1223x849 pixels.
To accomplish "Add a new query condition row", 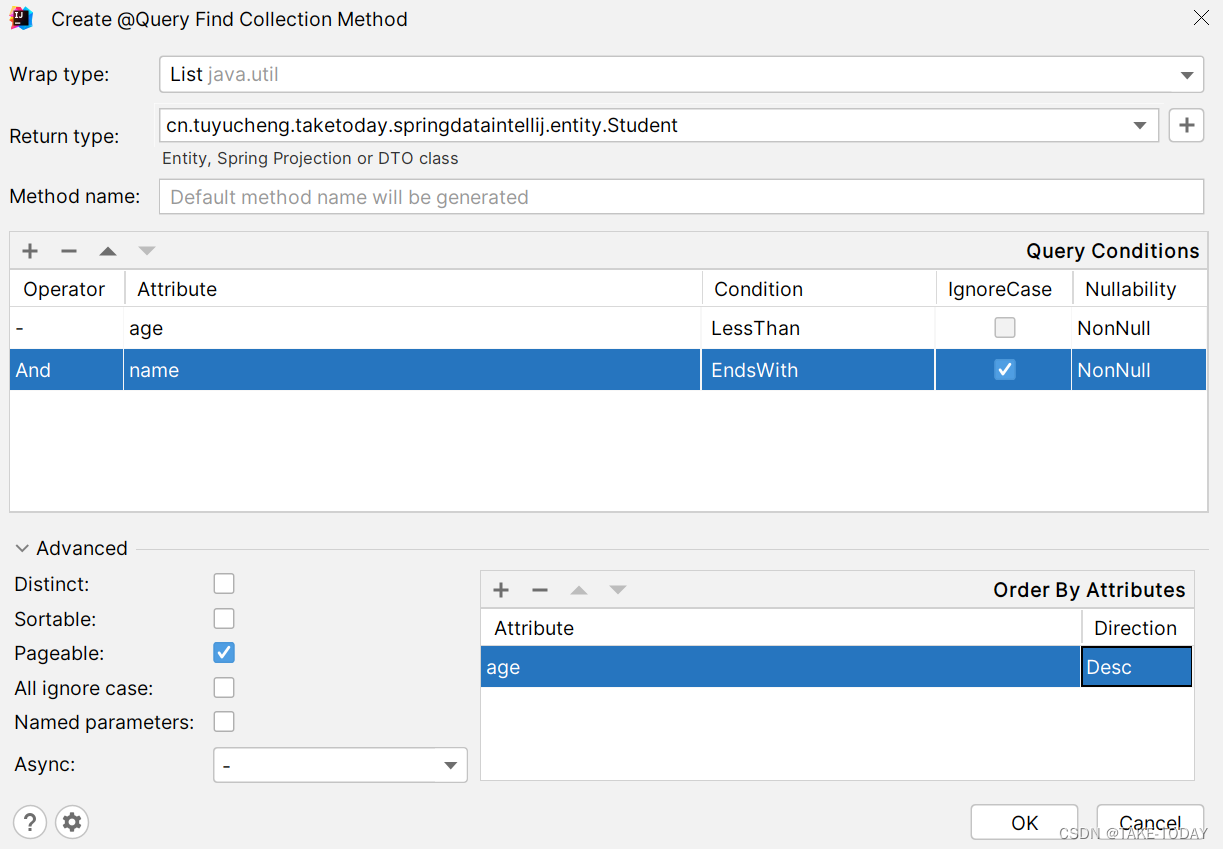I will 30,251.
